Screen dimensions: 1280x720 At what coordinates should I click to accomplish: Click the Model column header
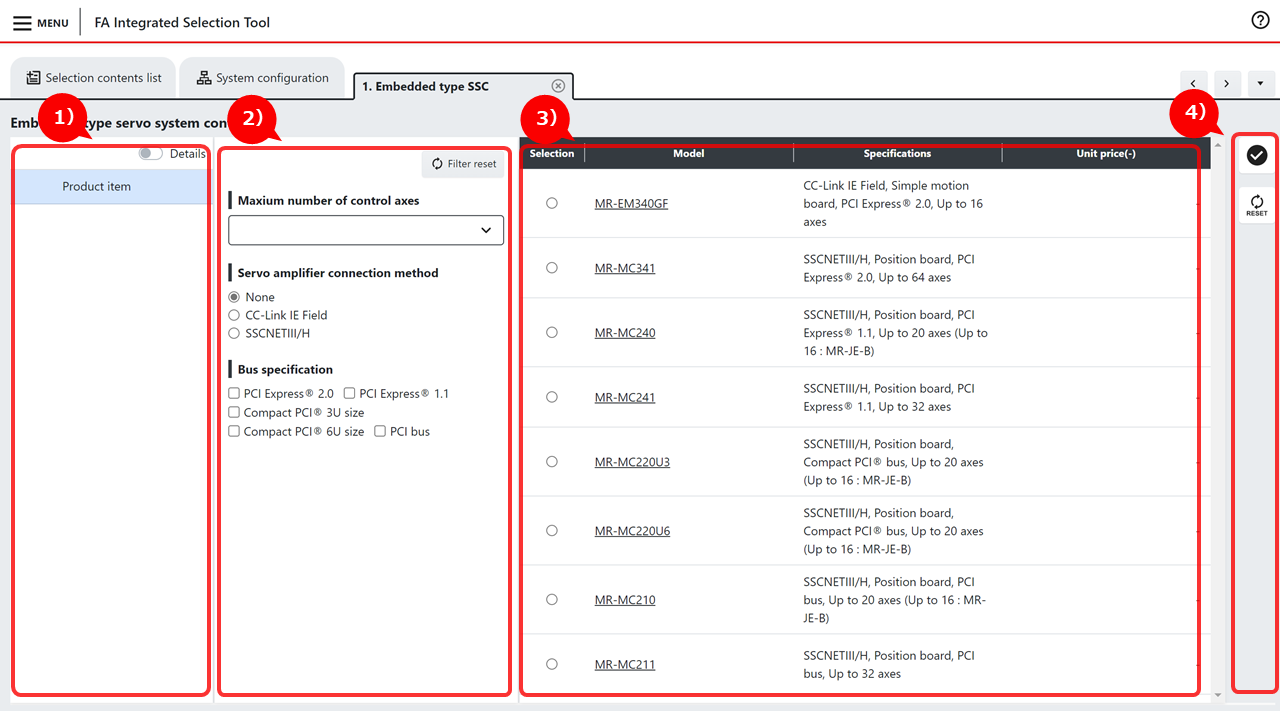point(689,153)
